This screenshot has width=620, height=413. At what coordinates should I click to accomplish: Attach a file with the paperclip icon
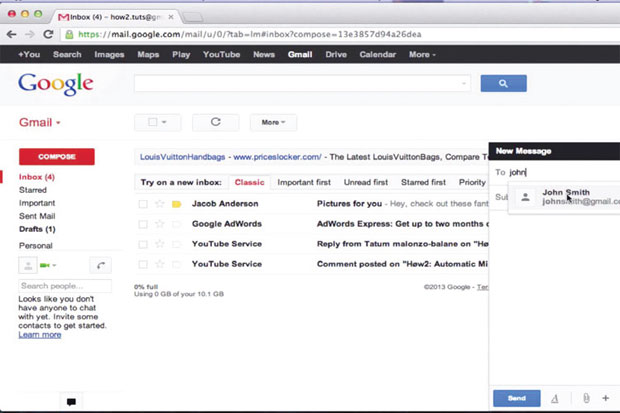[x=586, y=398]
